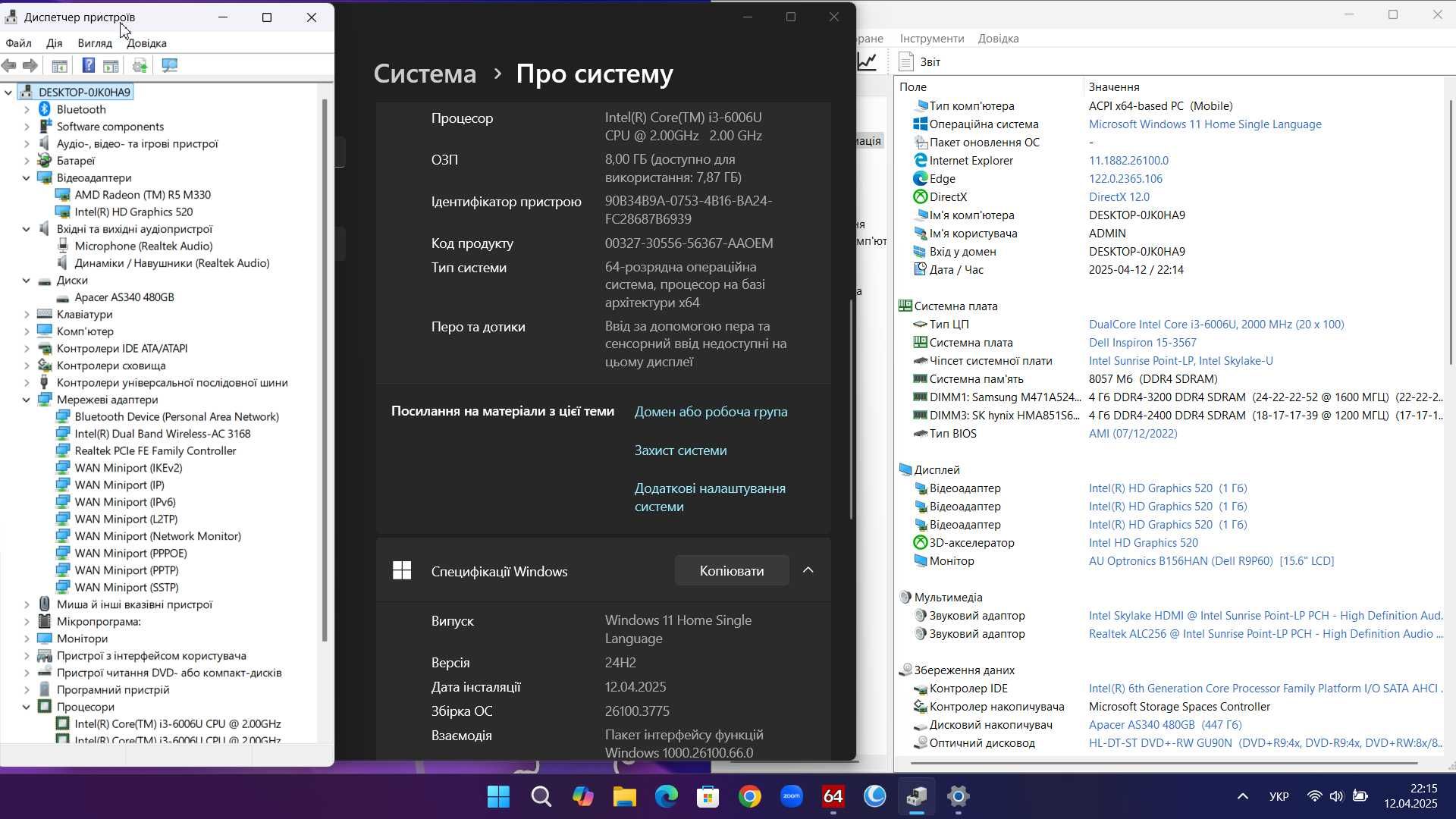The height and width of the screenshot is (819, 1456).
Task: Click the Update driver toolbar icon
Action: click(140, 66)
